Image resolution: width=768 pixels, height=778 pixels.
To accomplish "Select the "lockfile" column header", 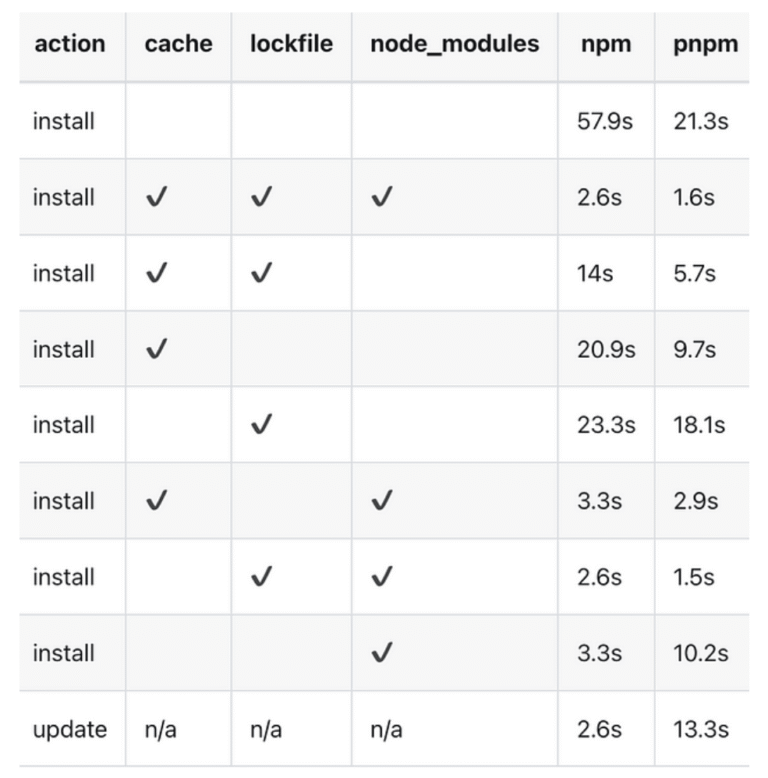I will pyautogui.click(x=291, y=44).
